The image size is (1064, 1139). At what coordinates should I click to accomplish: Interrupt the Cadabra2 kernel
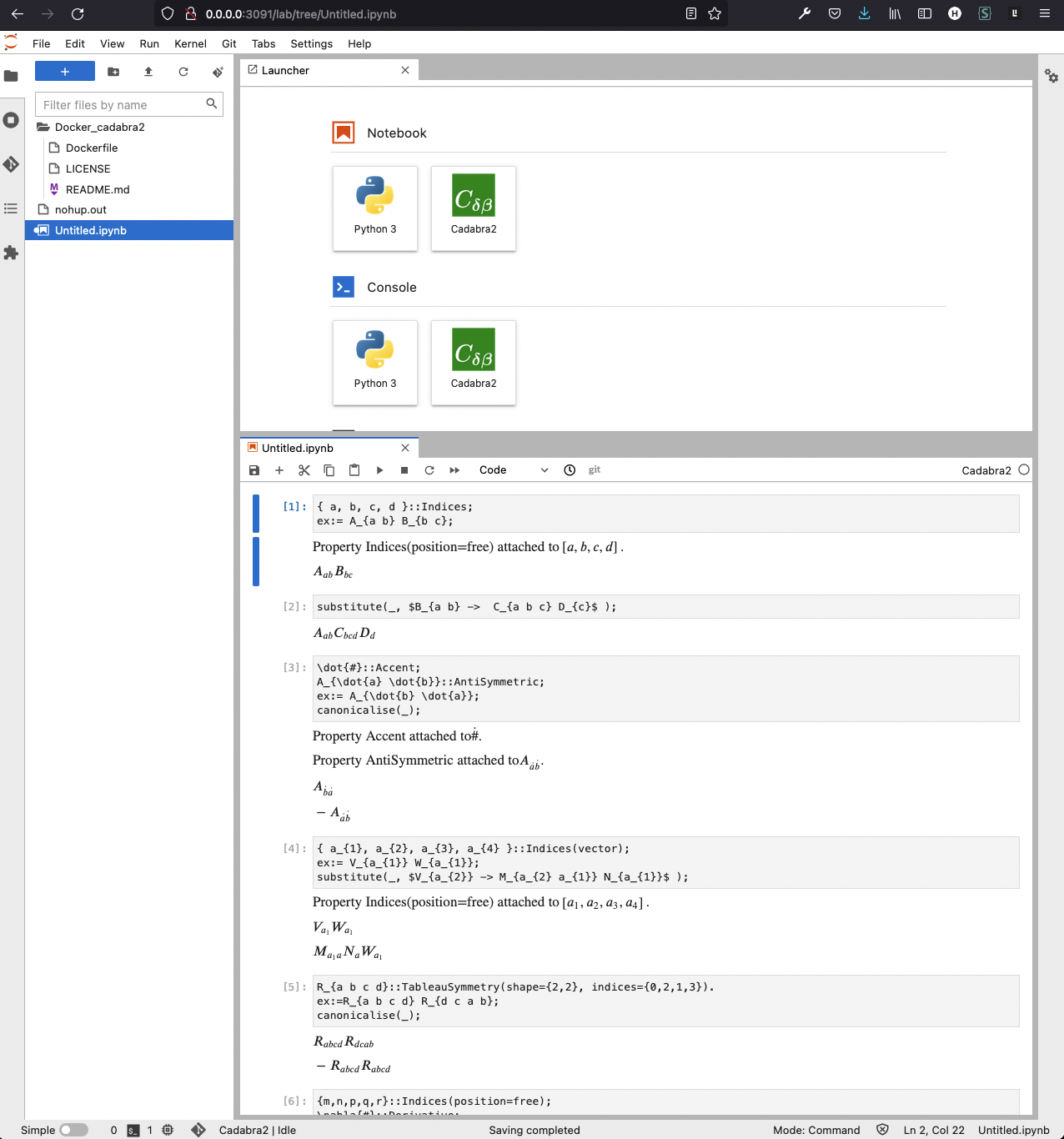pyautogui.click(x=404, y=469)
